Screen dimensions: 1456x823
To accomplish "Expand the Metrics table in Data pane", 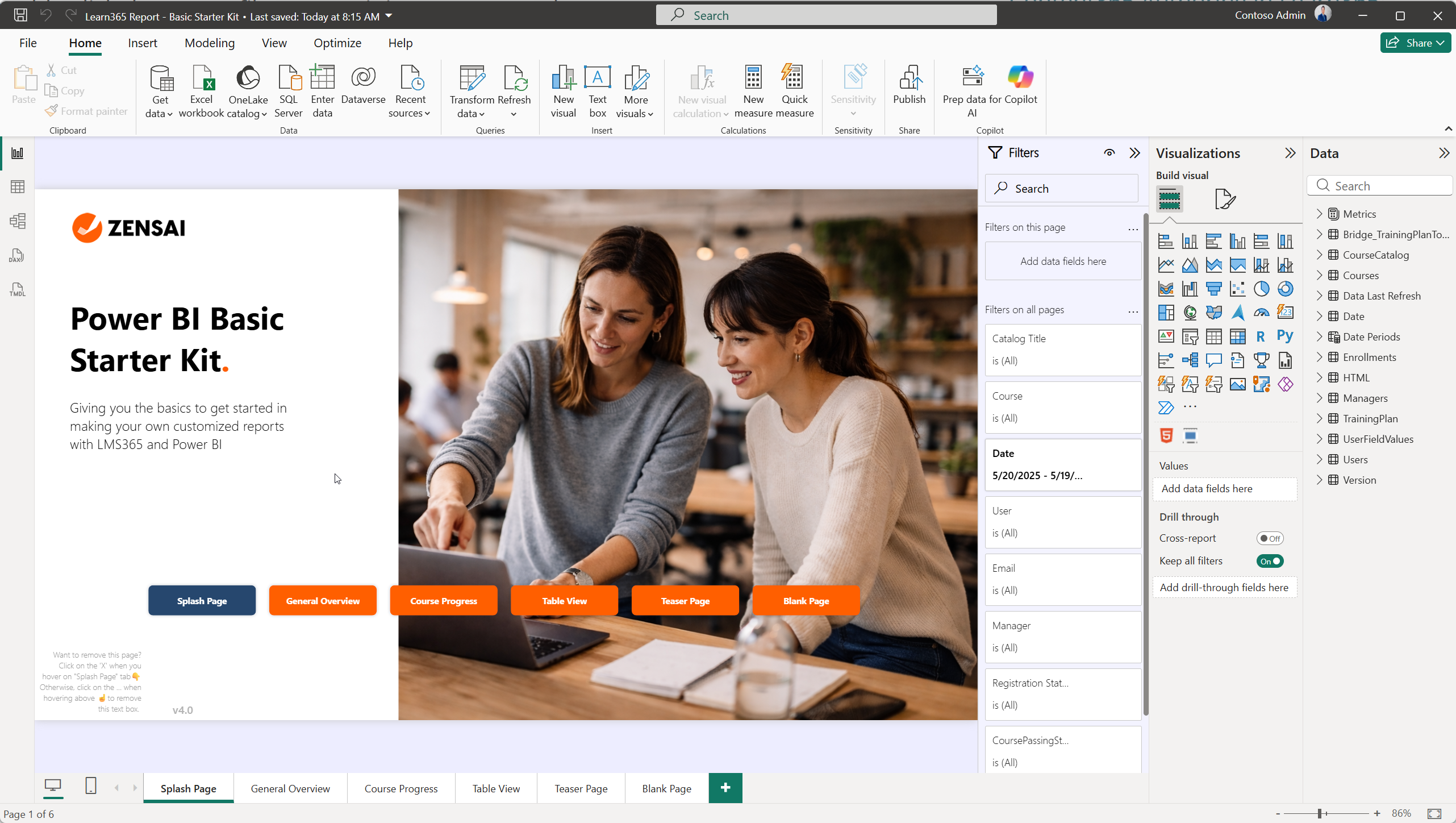I will [1320, 214].
